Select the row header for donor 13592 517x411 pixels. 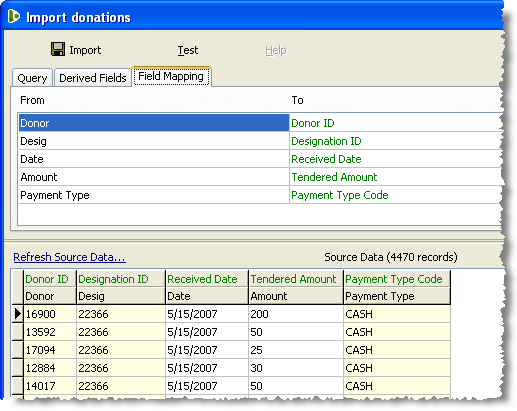tap(18, 332)
